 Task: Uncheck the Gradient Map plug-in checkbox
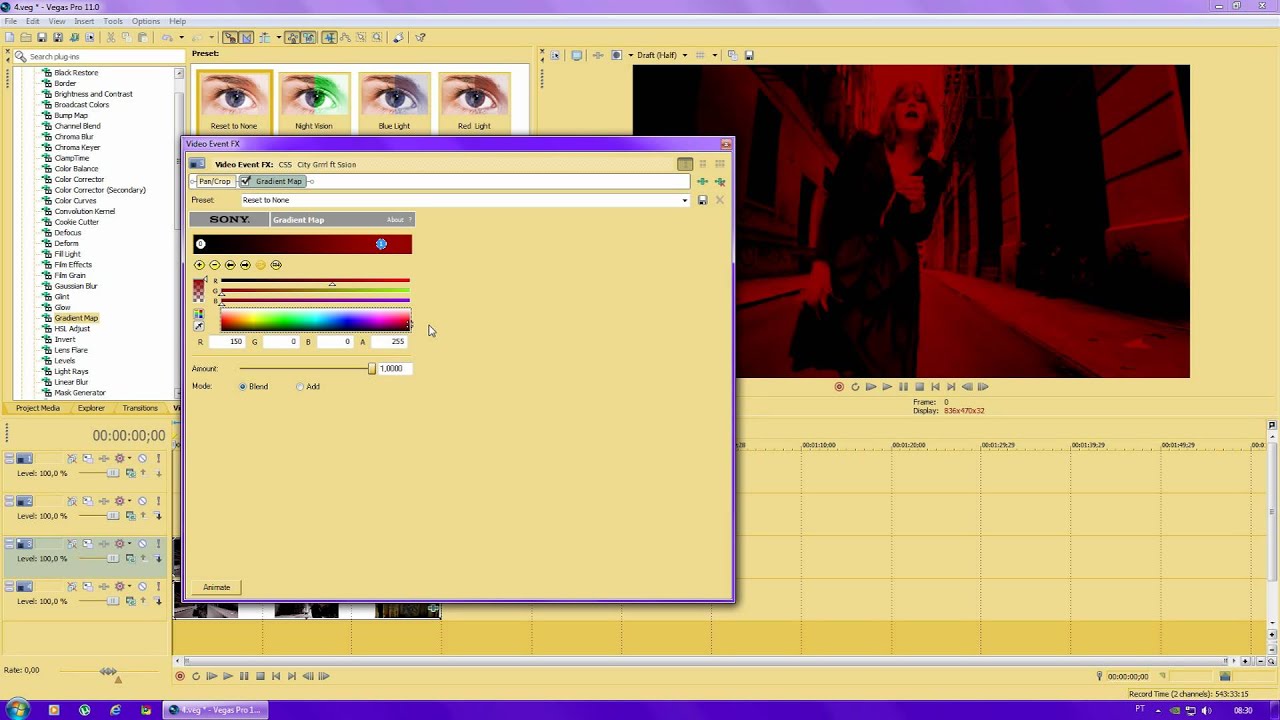tap(245, 181)
